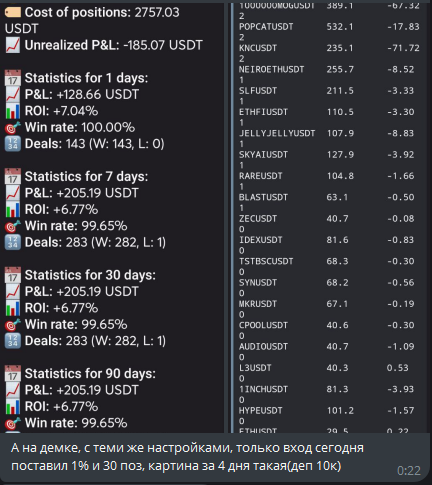Screen dimensions: 432x485
Task: Open the left statistics screenshot thumbnail
Action: (112, 218)
